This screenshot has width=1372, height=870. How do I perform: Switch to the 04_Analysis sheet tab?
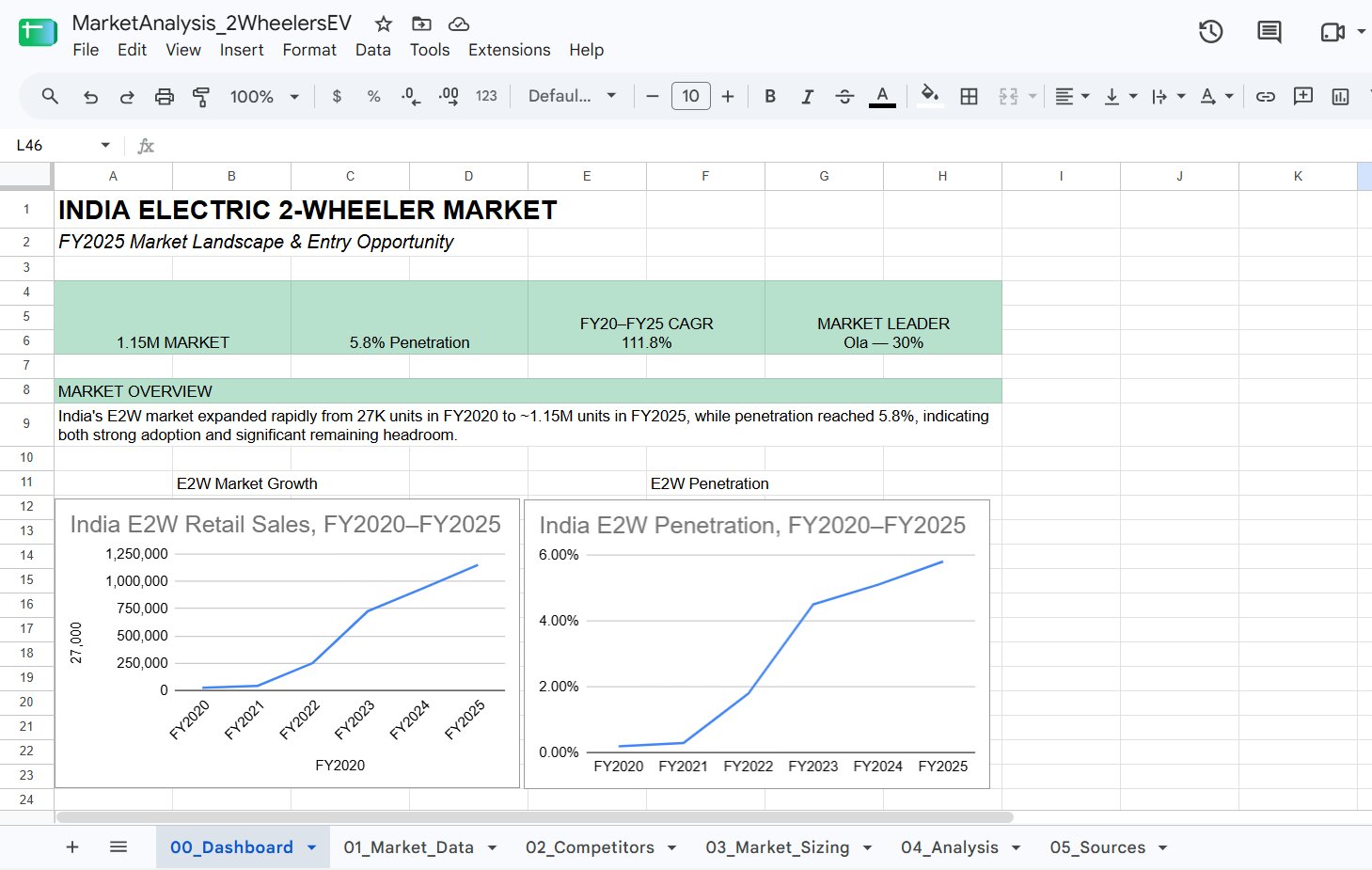pyautogui.click(x=960, y=847)
